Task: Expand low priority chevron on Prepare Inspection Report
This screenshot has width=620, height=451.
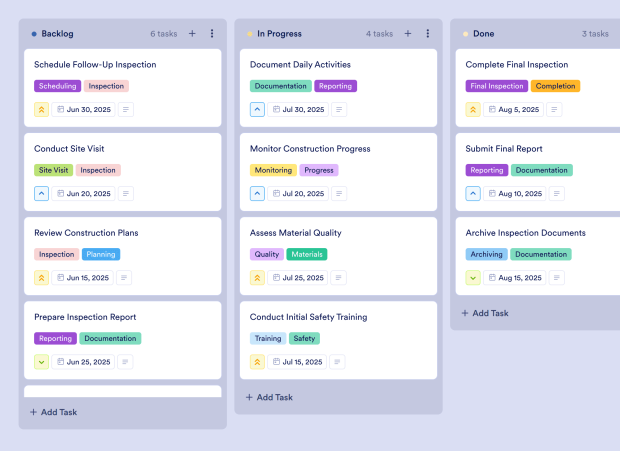Action: coord(41,362)
